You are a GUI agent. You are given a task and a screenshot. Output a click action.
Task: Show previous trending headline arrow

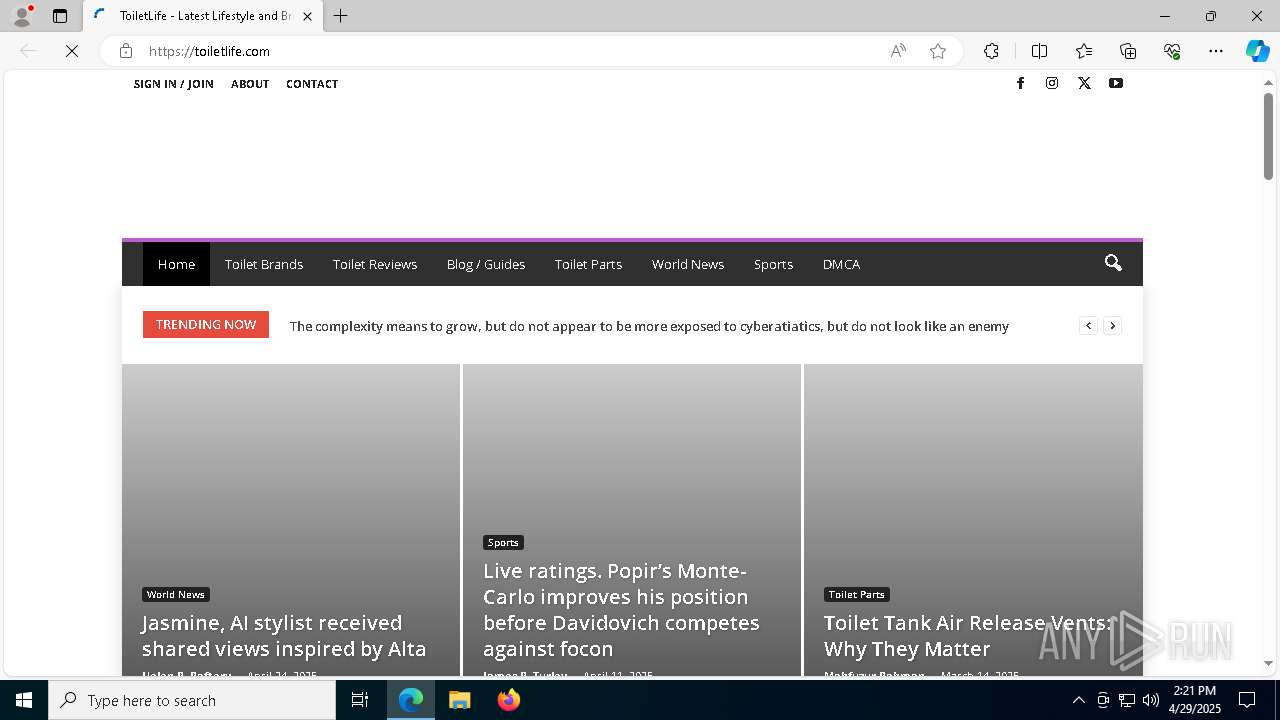point(1088,325)
